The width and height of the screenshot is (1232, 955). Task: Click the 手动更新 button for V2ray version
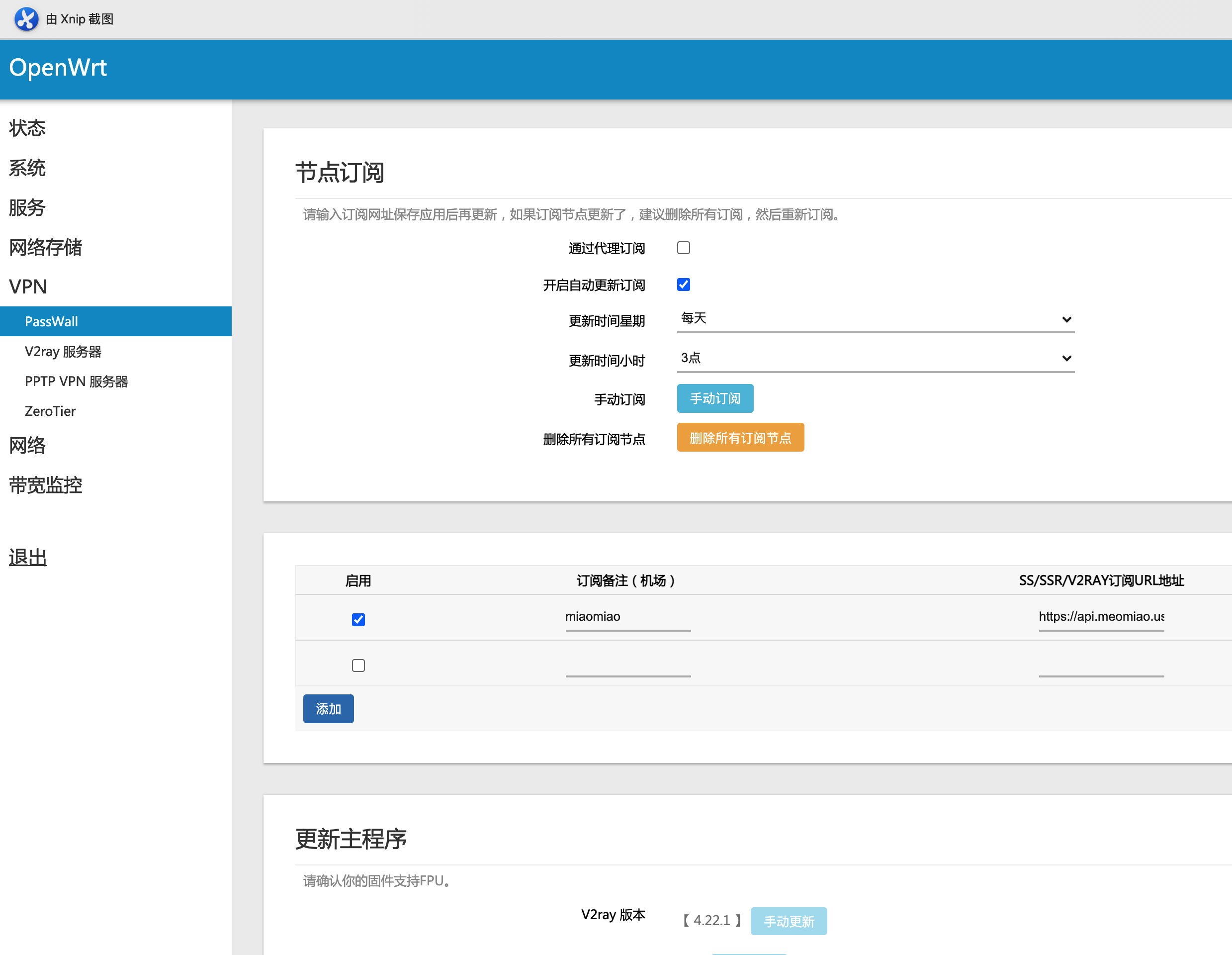(788, 921)
